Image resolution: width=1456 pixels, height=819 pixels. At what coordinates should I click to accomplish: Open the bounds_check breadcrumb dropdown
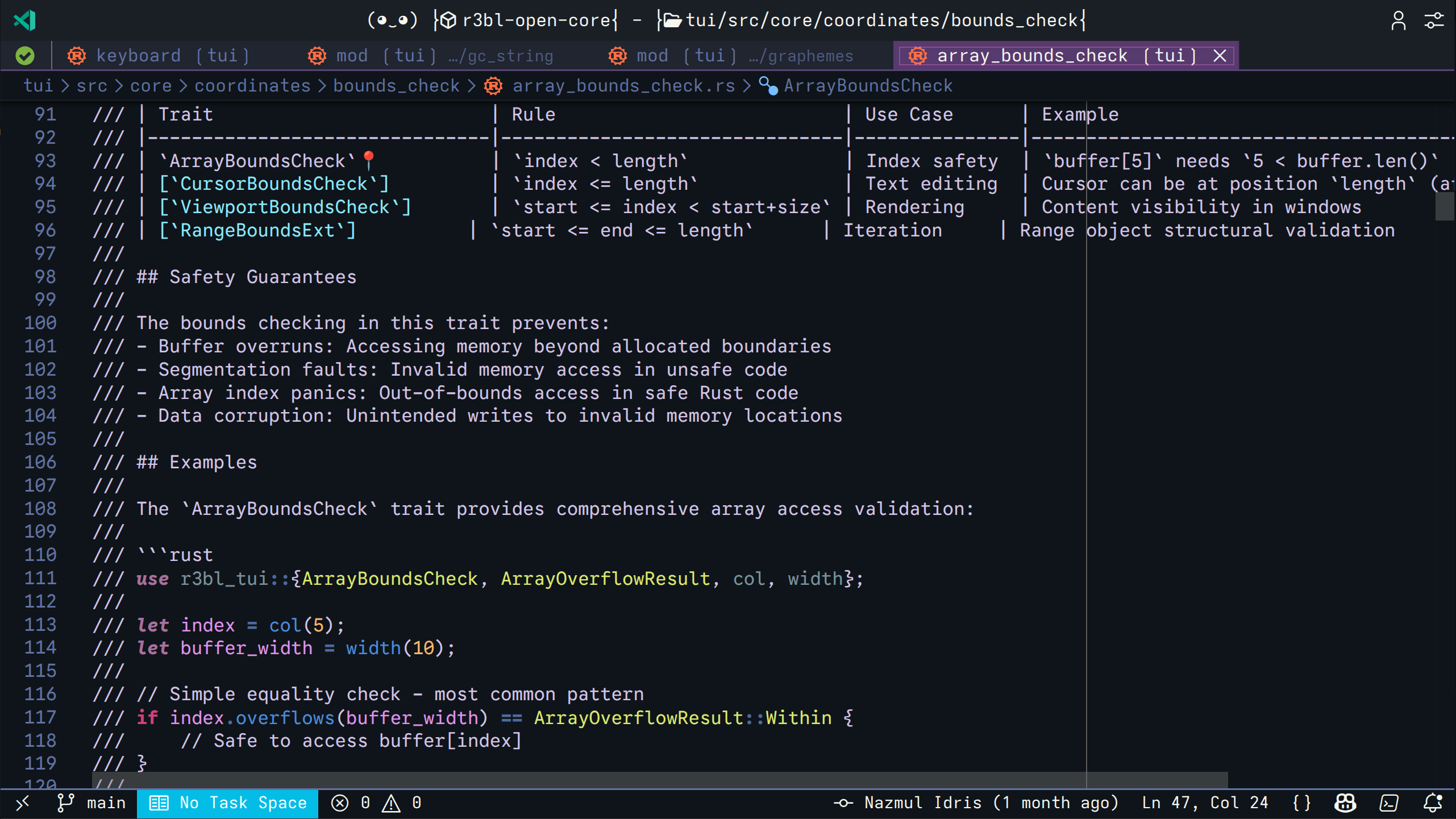(396, 86)
